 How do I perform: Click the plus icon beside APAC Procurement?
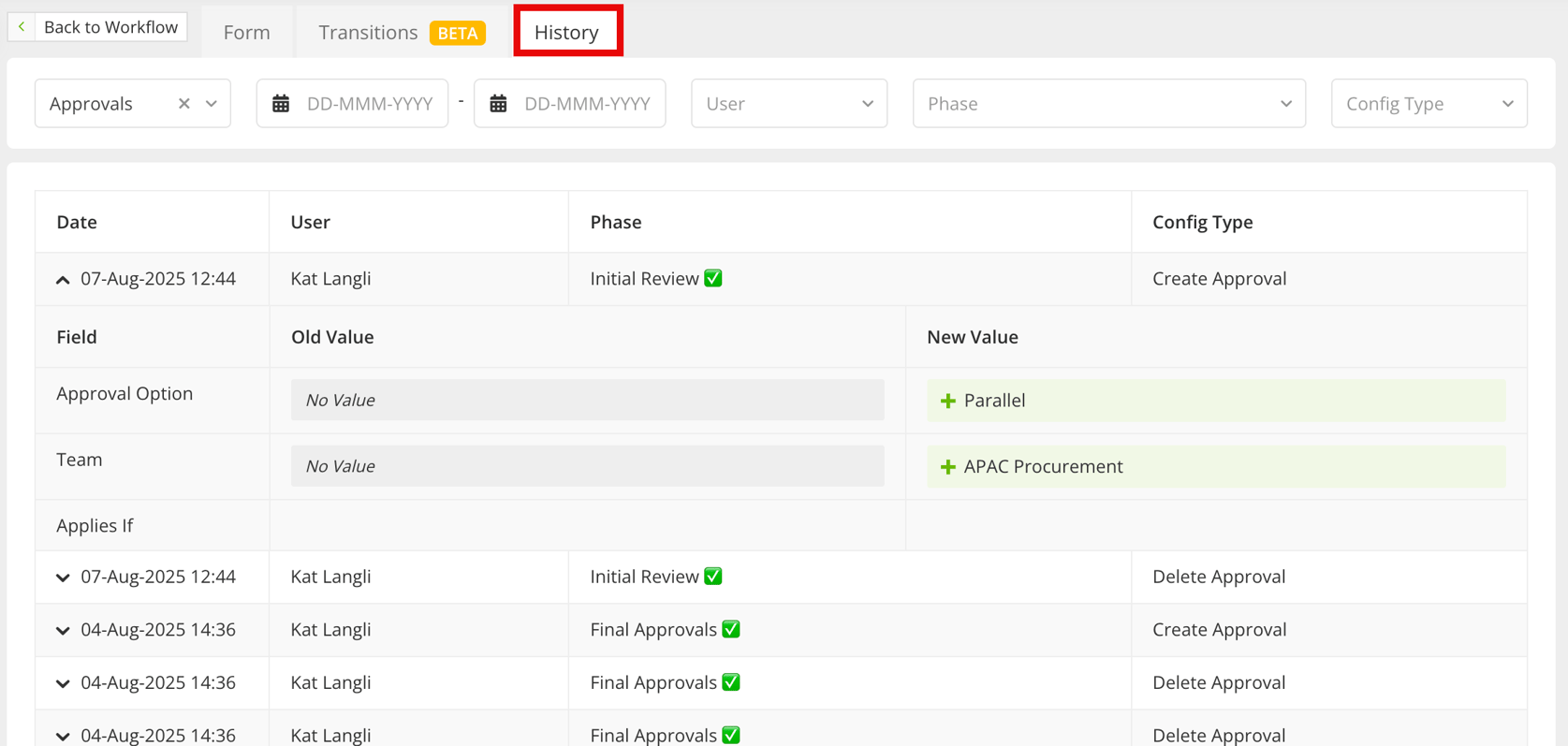(947, 467)
